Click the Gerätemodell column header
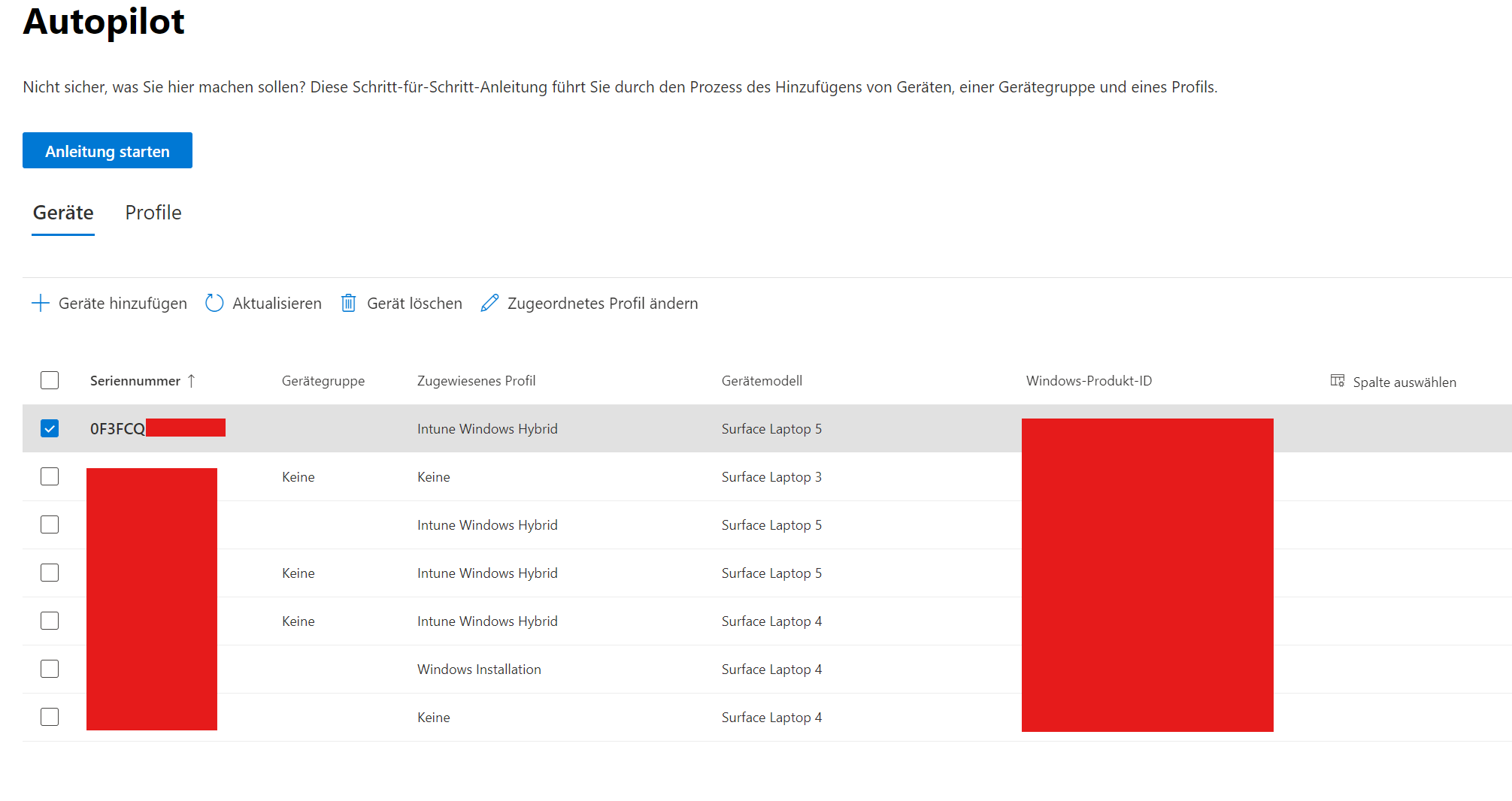The height and width of the screenshot is (801, 1512). click(x=762, y=380)
